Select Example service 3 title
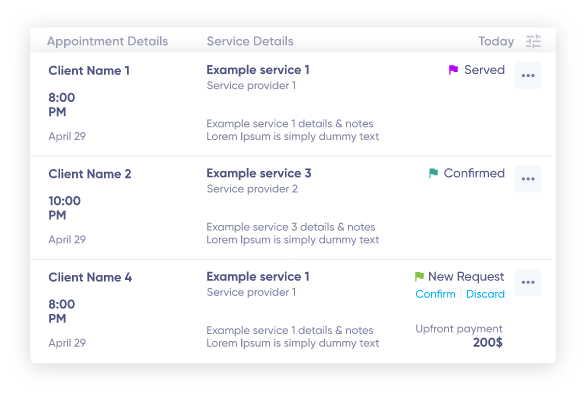The height and width of the screenshot is (397, 587). click(259, 173)
